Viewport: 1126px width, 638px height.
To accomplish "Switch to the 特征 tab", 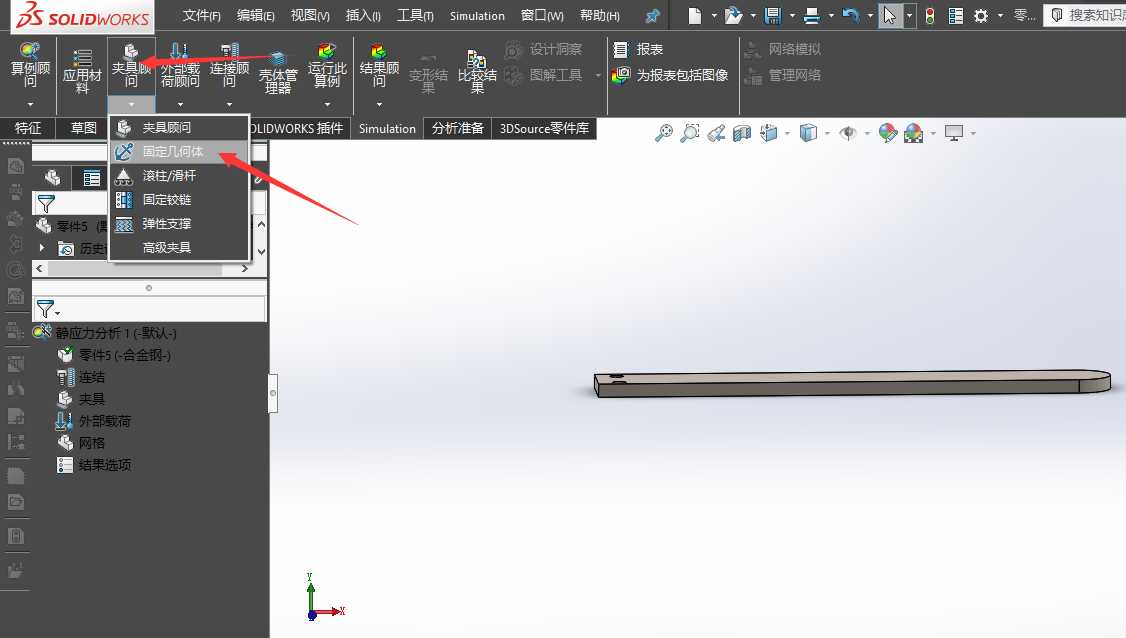I will pyautogui.click(x=27, y=128).
